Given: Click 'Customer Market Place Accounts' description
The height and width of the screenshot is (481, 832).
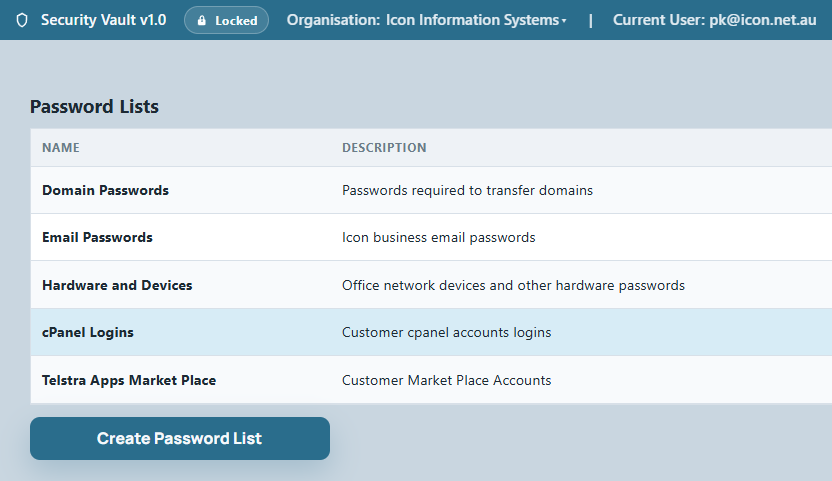Looking at the screenshot, I should click(447, 380).
